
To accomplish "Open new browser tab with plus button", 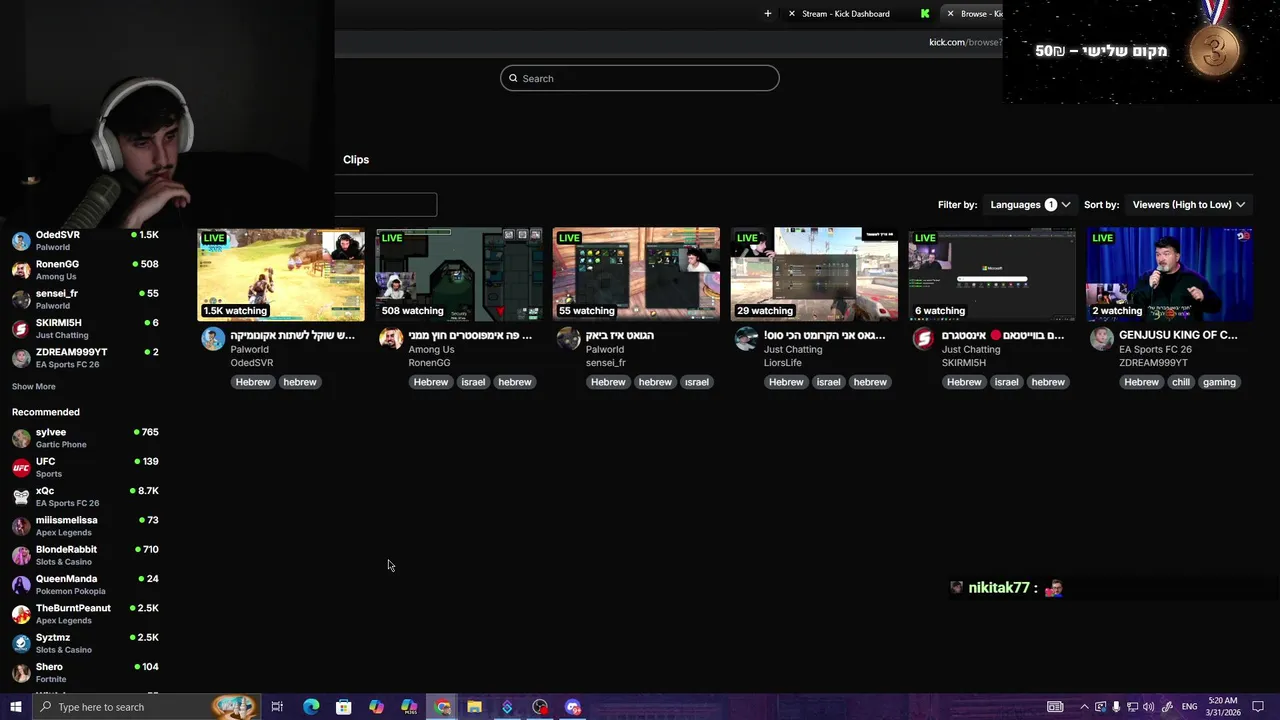I will (768, 14).
